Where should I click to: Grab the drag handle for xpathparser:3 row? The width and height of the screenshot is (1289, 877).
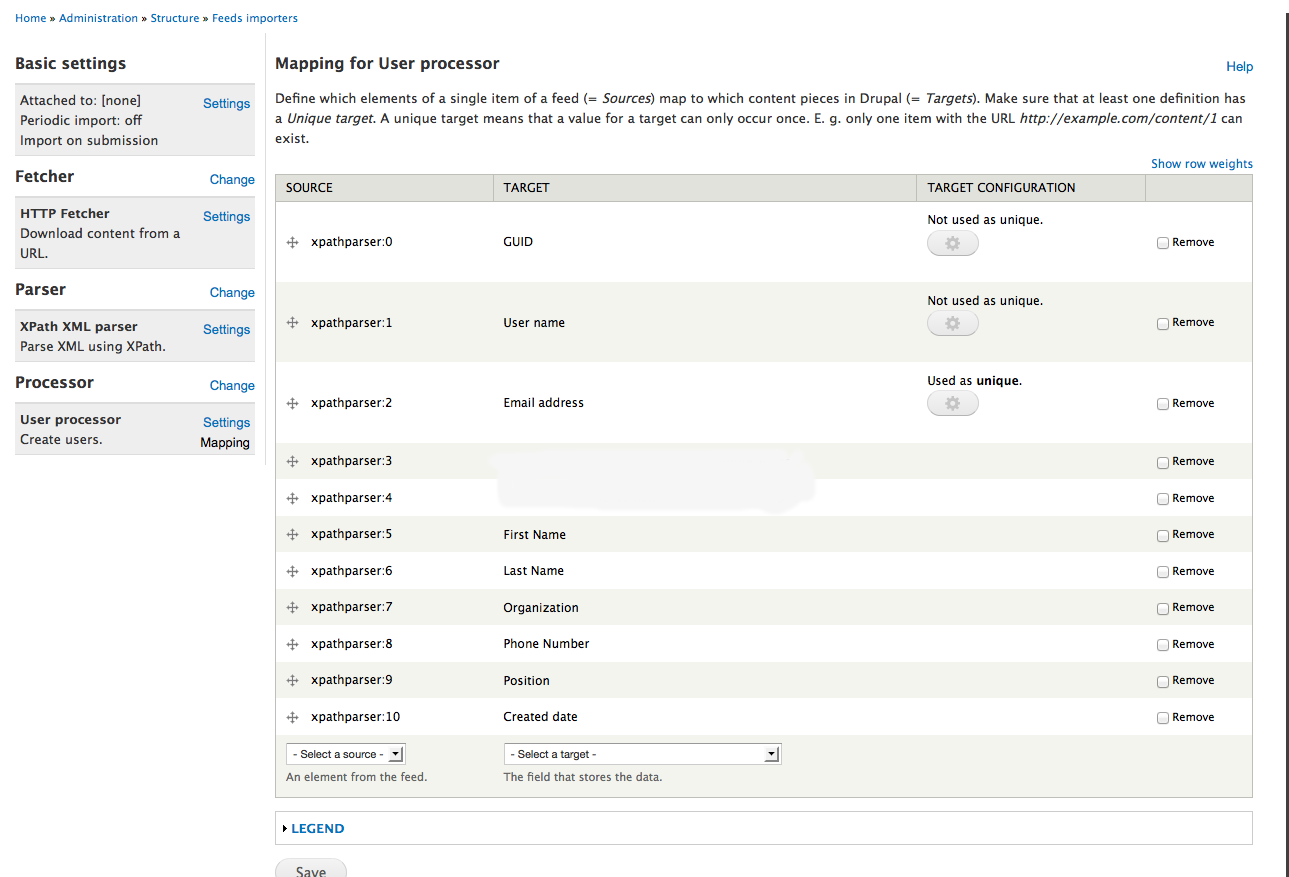(293, 461)
